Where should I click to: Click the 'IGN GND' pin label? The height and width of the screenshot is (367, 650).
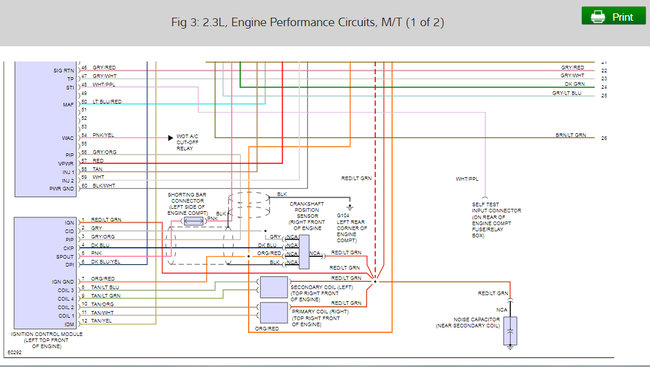[x=63, y=282]
